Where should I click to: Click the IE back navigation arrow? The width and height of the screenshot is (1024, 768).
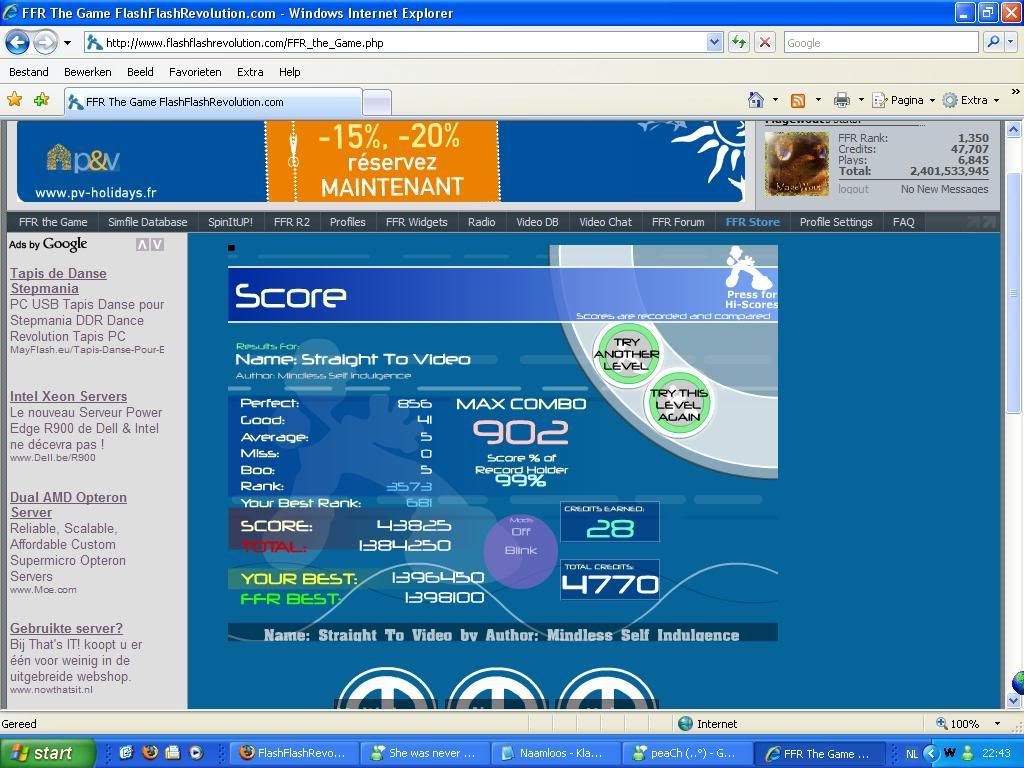coord(17,42)
